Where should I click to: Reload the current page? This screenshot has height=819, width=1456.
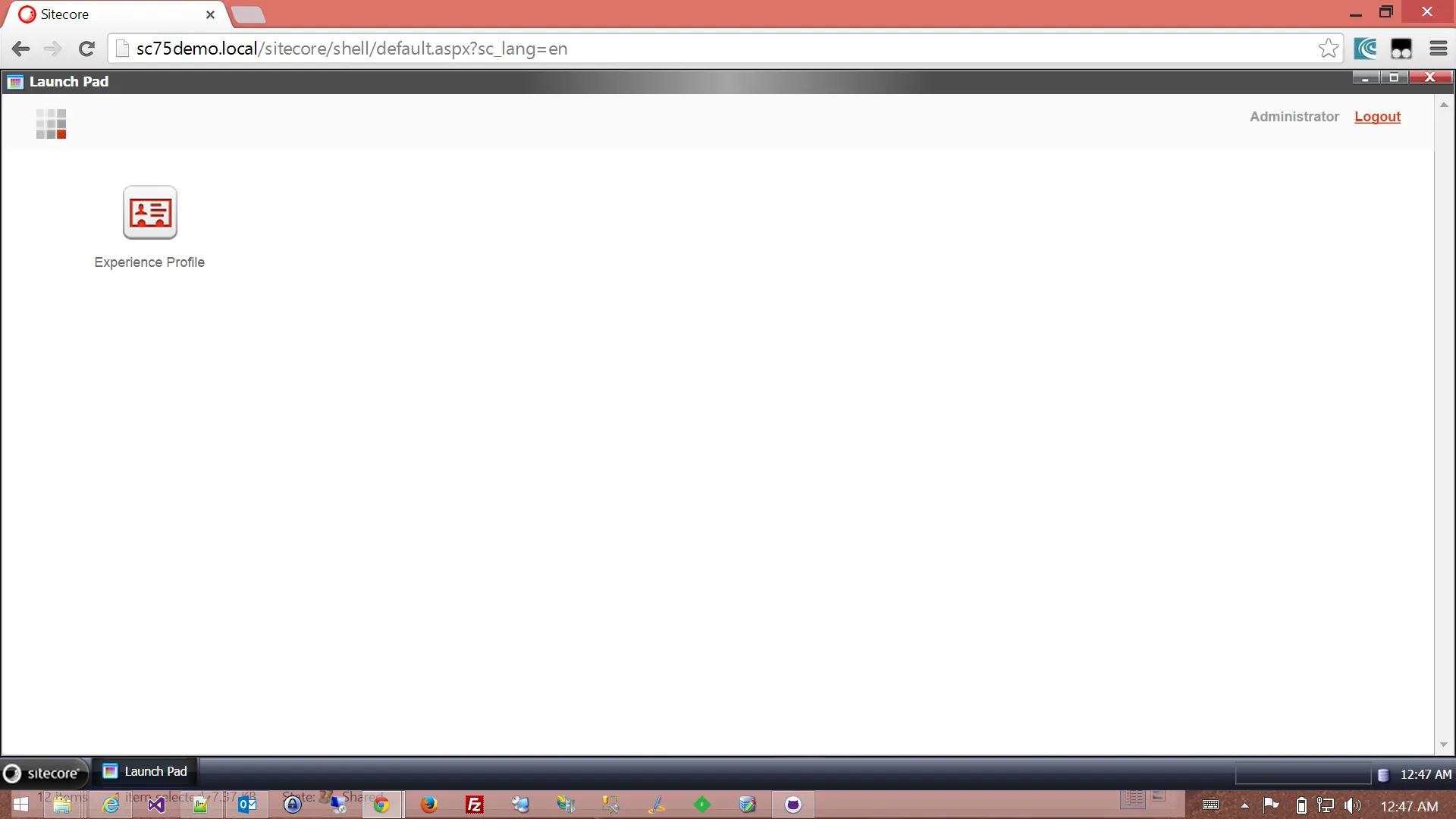pyautogui.click(x=86, y=49)
